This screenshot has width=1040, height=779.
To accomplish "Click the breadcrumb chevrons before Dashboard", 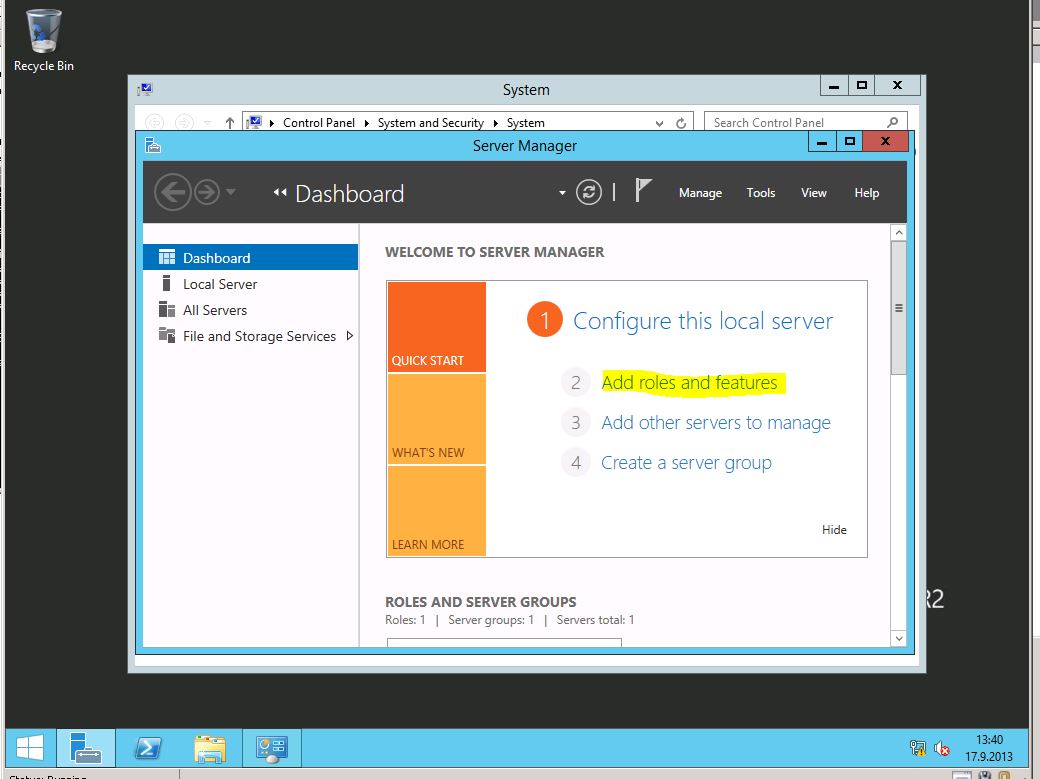I will pos(280,193).
